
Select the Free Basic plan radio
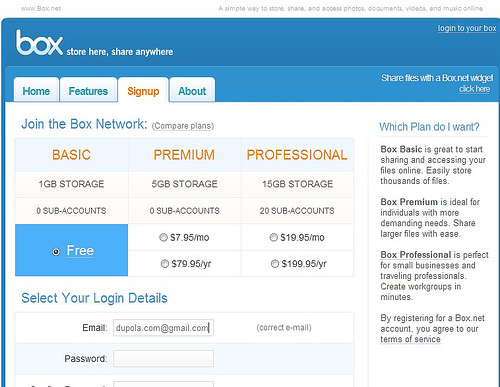[56, 252]
